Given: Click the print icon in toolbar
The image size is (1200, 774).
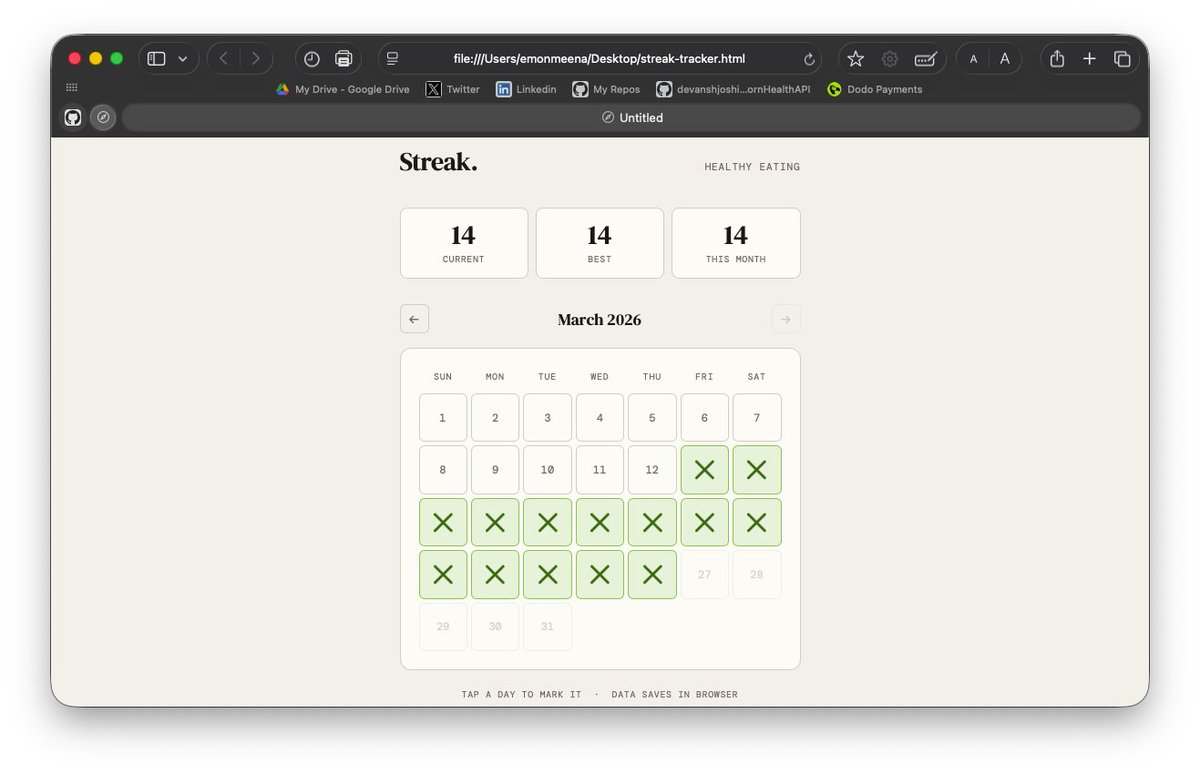Looking at the screenshot, I should [344, 59].
